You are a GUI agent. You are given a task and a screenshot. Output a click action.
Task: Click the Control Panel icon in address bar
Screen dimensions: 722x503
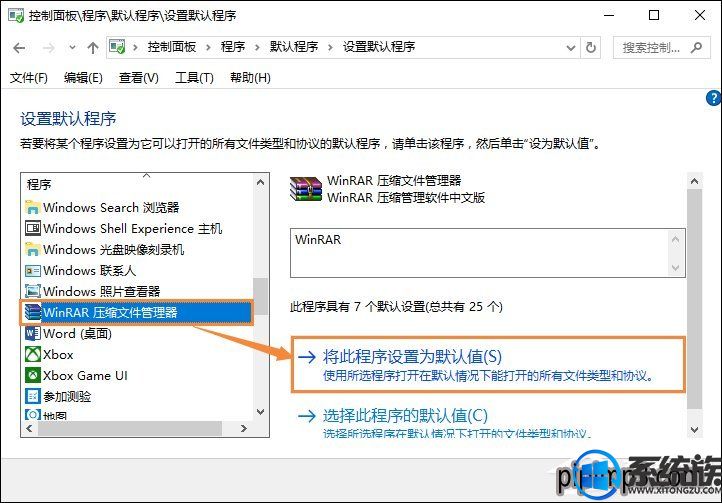coord(117,47)
